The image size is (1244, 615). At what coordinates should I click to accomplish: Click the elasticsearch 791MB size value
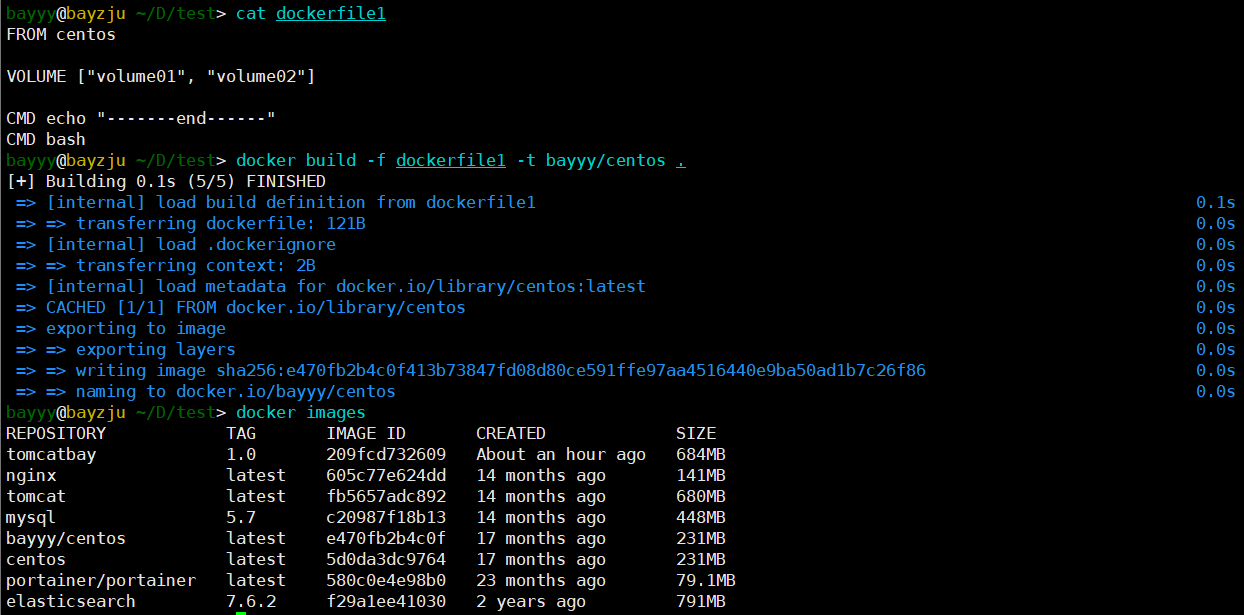pyautogui.click(x=701, y=601)
